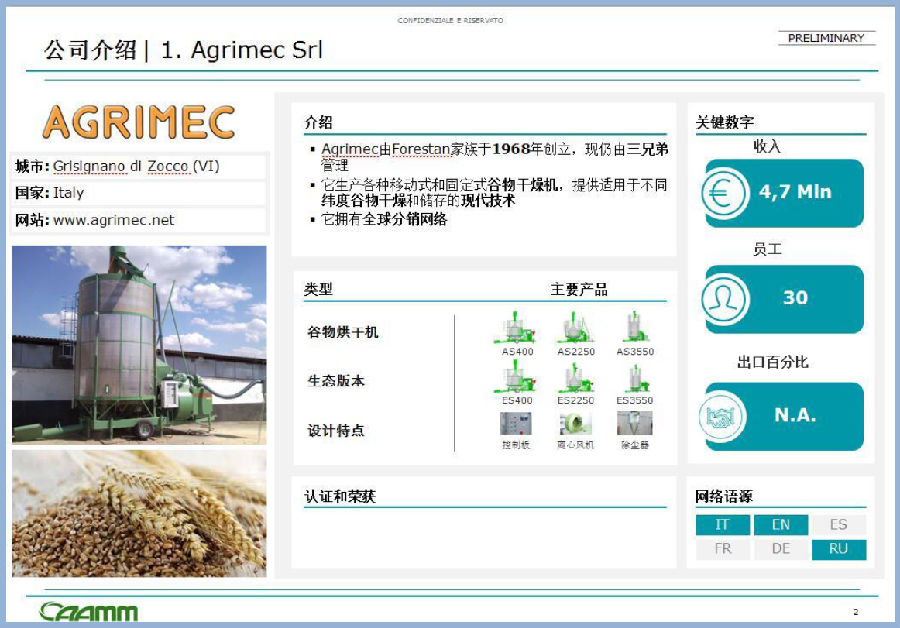
Task: Select the ES2250 dryer product image
Action: 575,378
